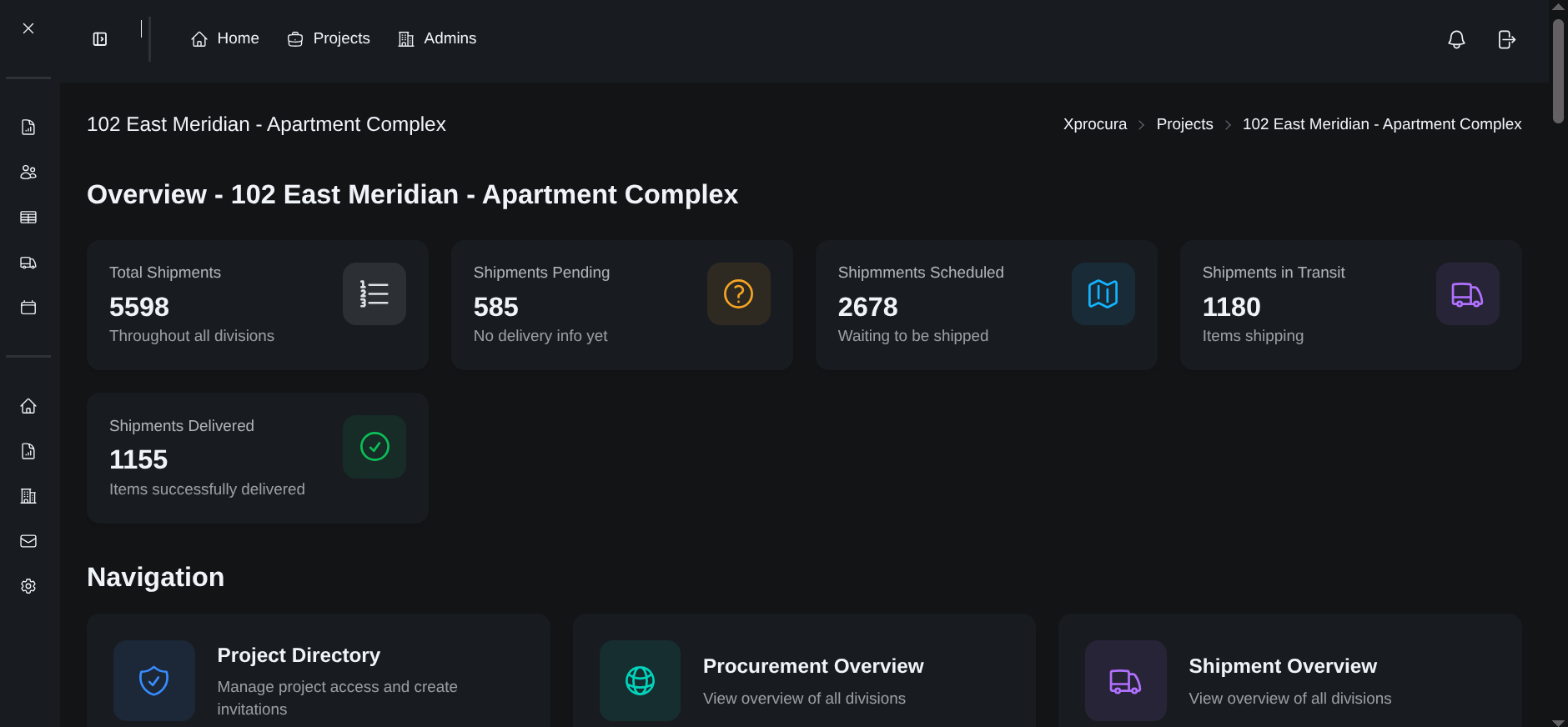Click the logout icon
Image resolution: width=1568 pixels, height=727 pixels.
click(1506, 39)
